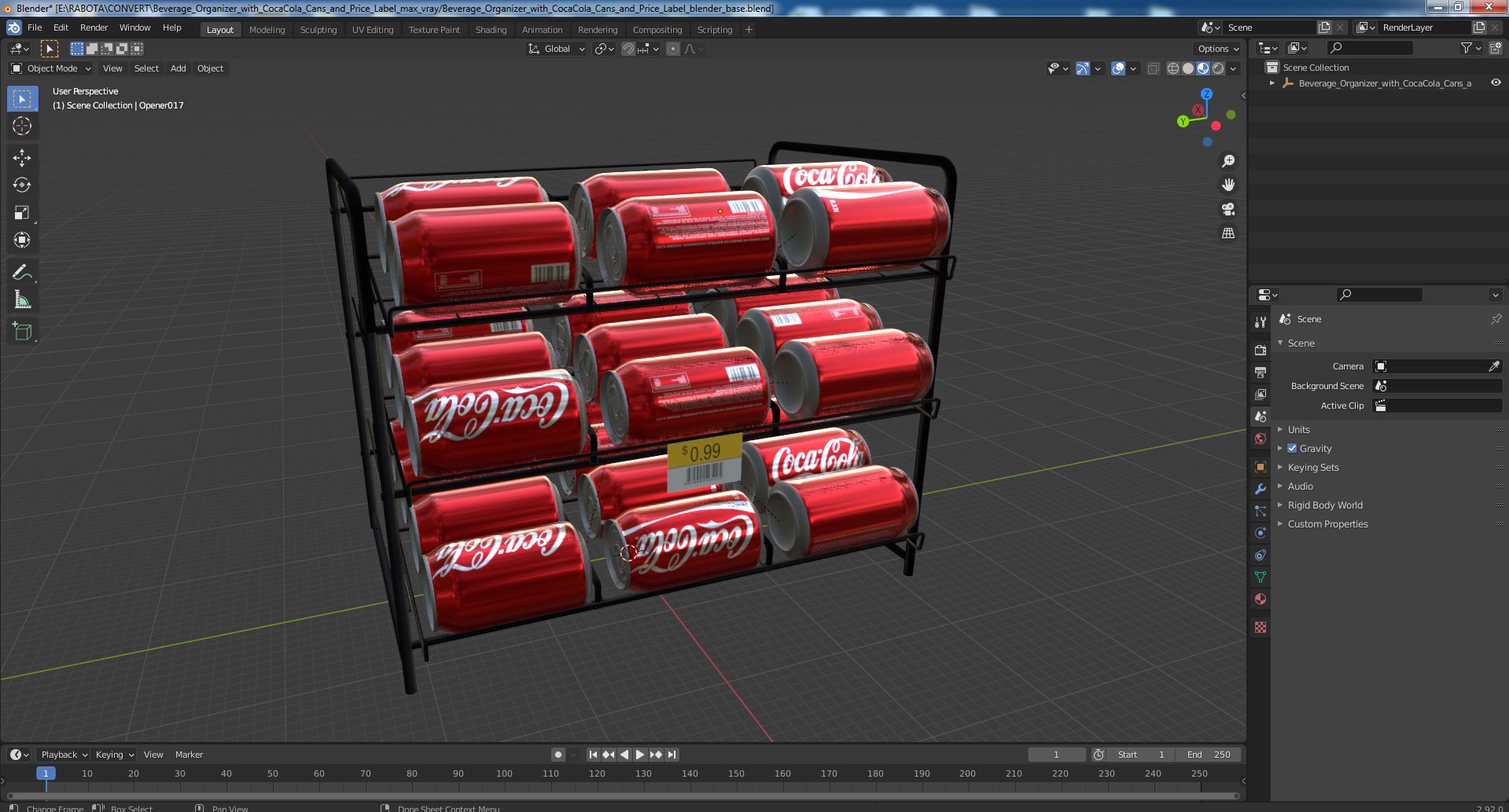The width and height of the screenshot is (1509, 812).
Task: Choose the Move tool
Action: coord(22,157)
